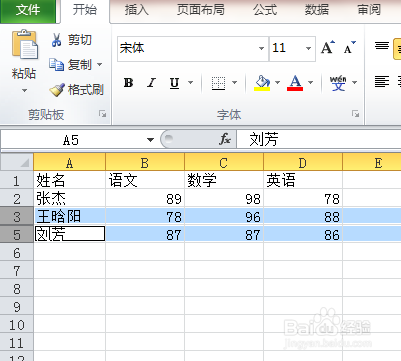Apply yellow fill color bucket
The image size is (401, 361).
tap(262, 83)
